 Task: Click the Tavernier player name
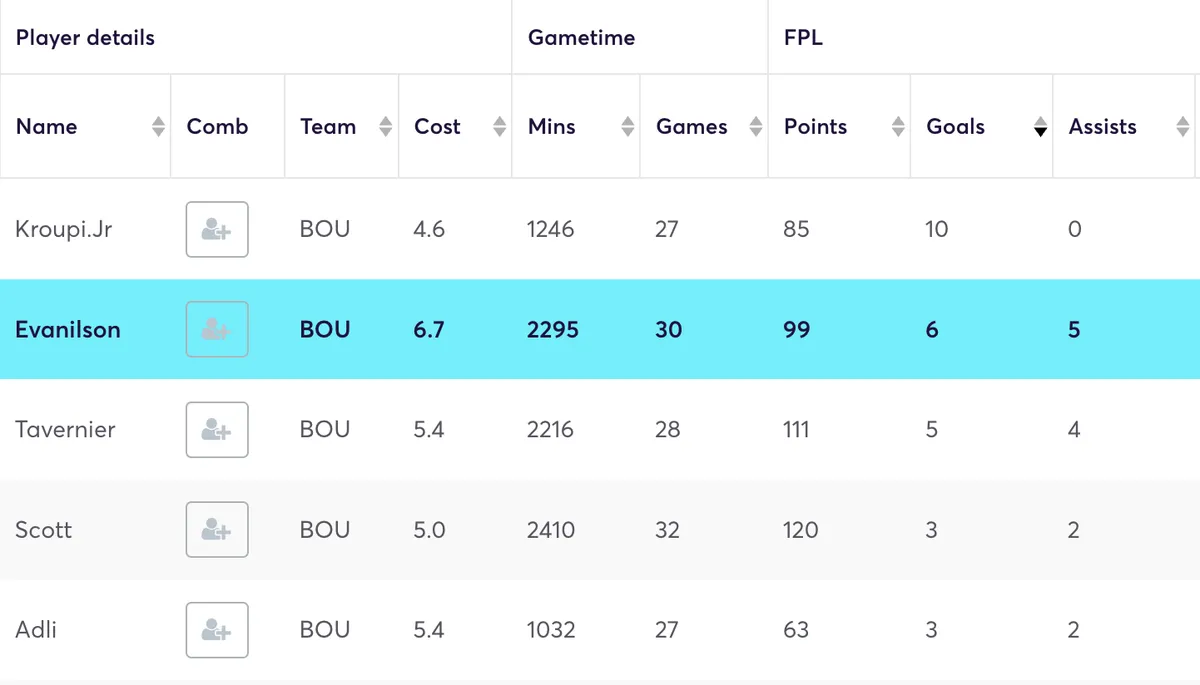coord(65,429)
